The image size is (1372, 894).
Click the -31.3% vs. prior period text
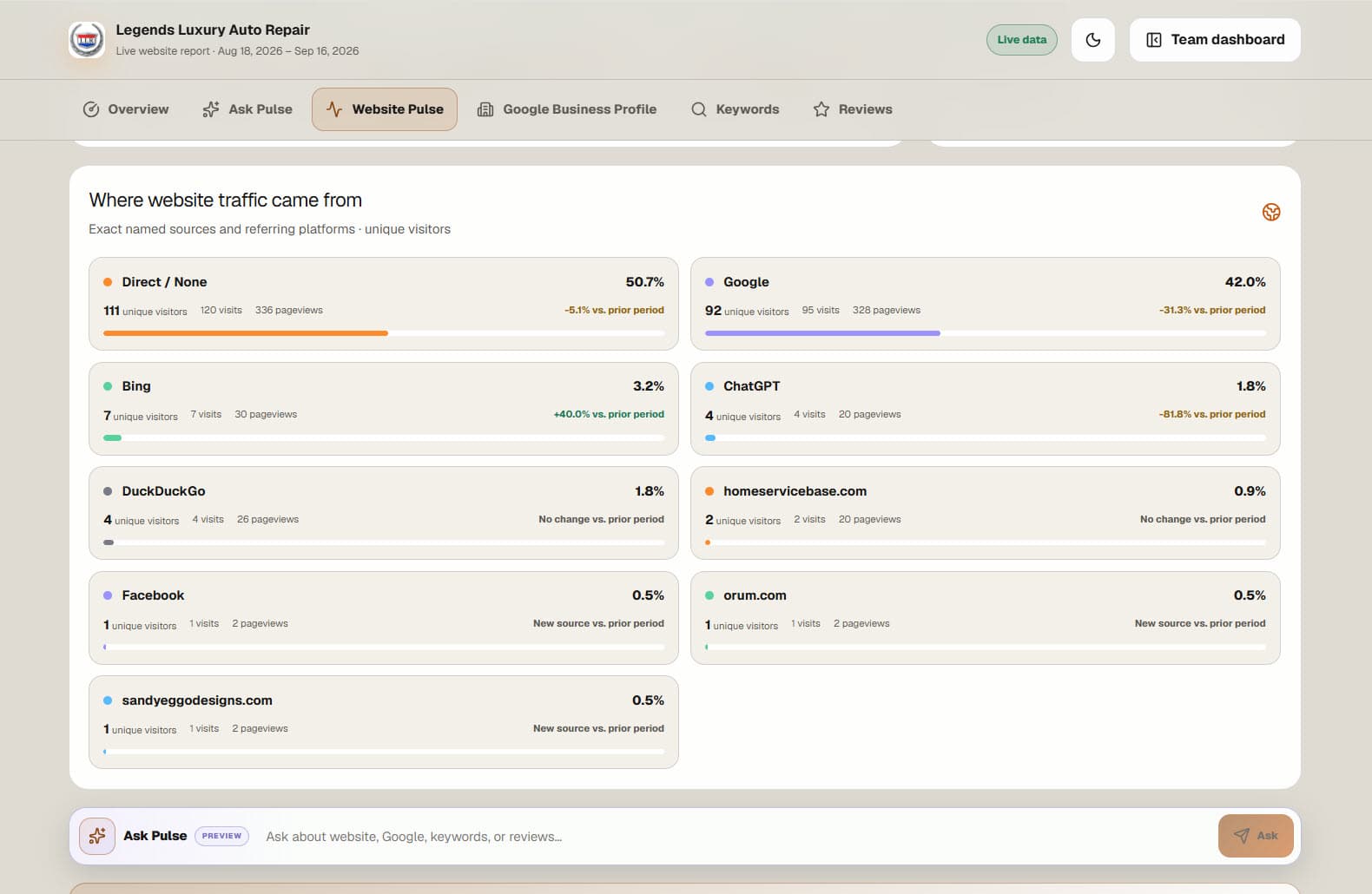(x=1212, y=310)
